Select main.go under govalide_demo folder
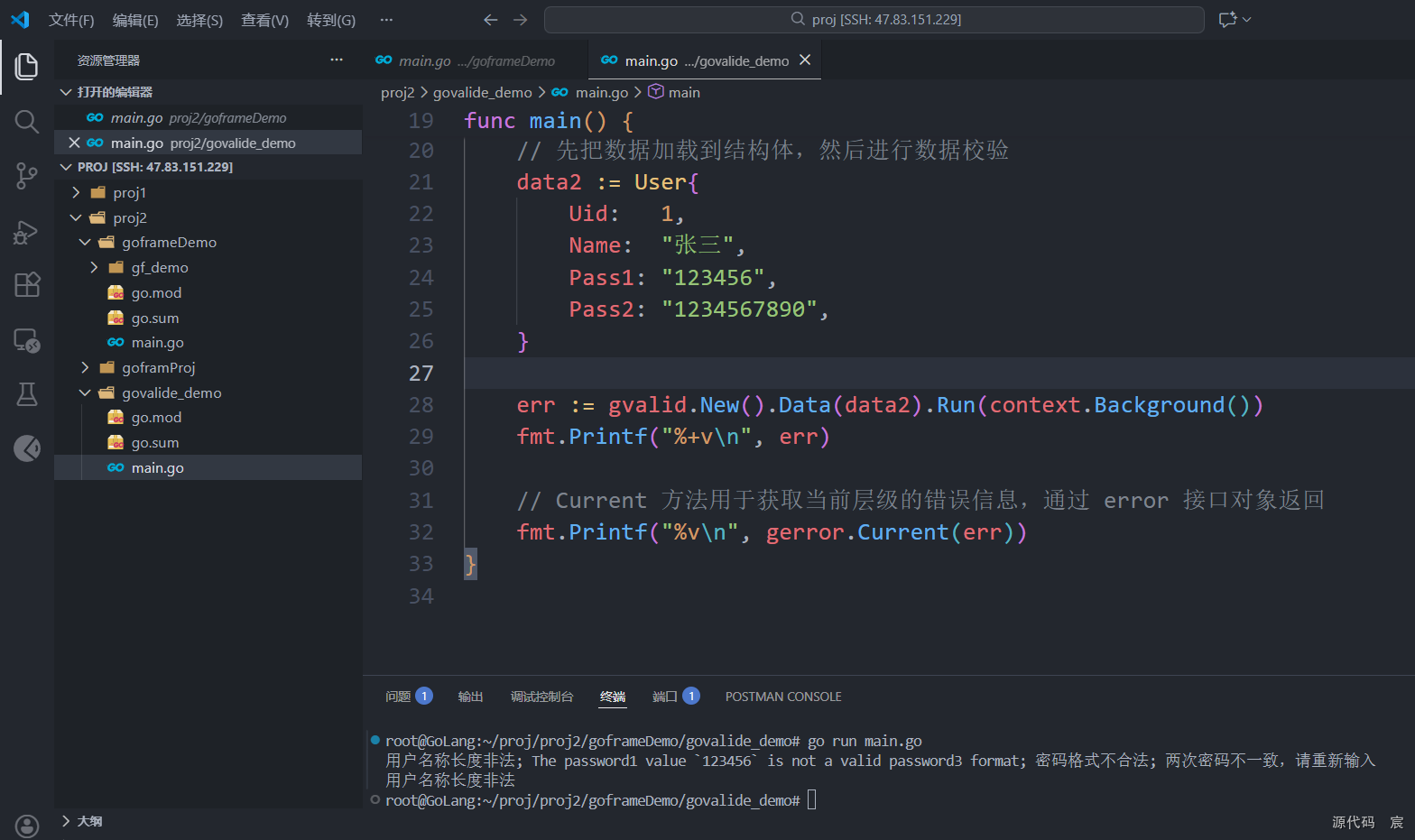The width and height of the screenshot is (1415, 840). [x=208, y=467]
